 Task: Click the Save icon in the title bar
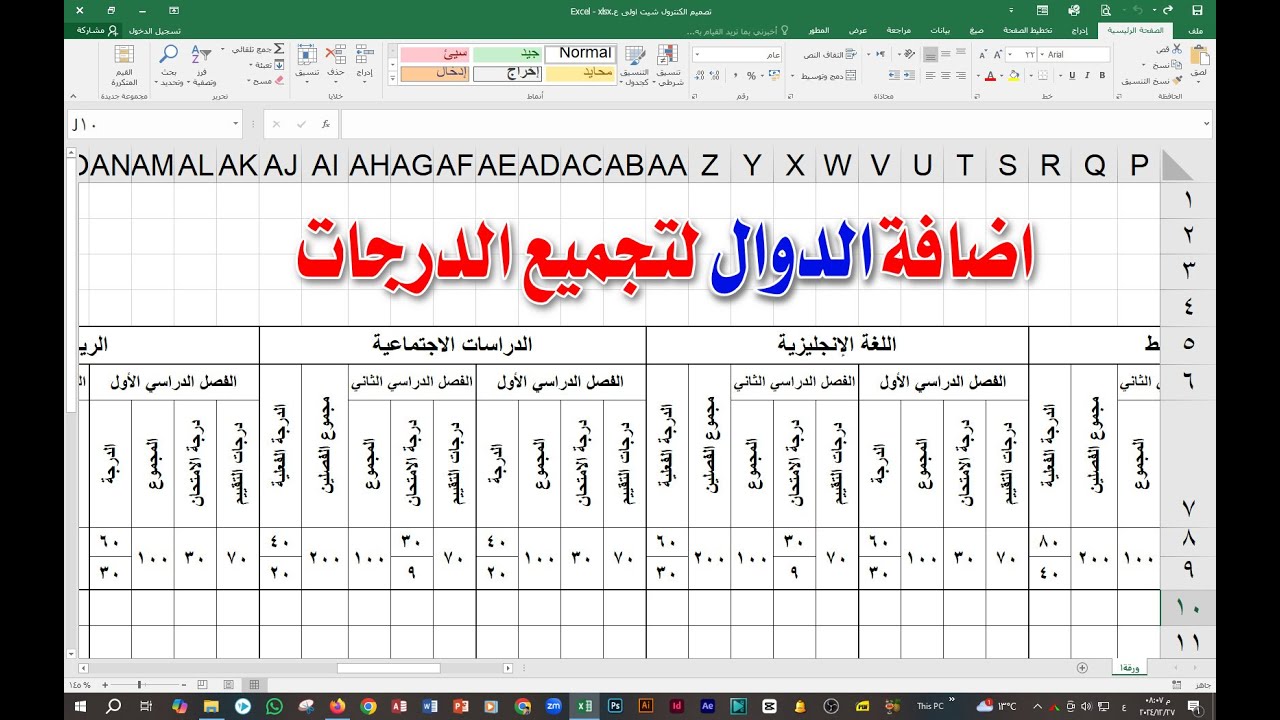1197,10
